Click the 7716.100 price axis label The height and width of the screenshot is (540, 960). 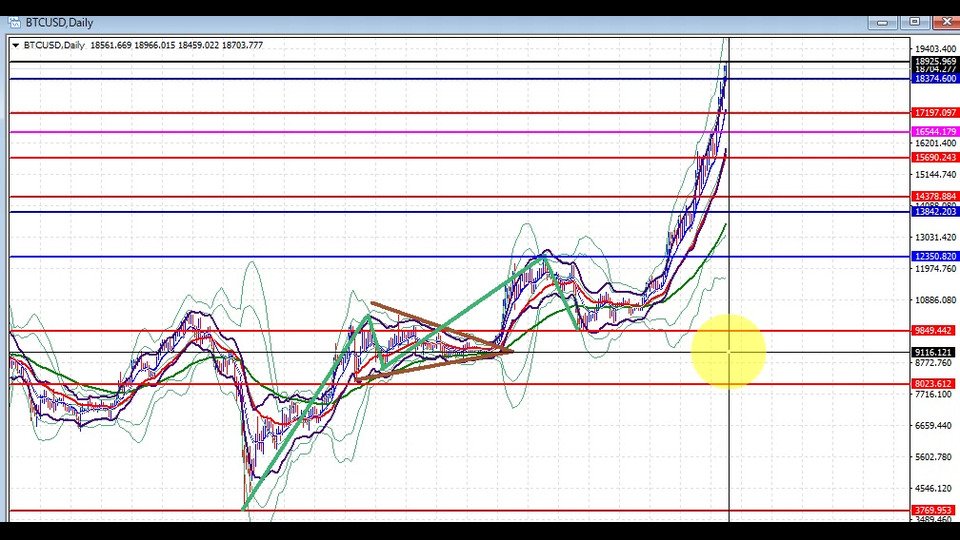pos(933,394)
